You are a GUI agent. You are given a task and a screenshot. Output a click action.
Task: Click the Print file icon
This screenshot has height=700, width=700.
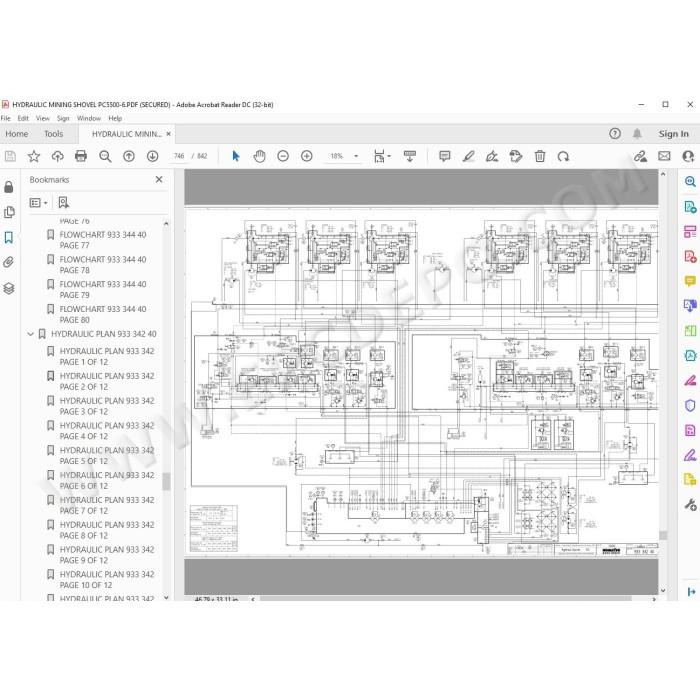[81, 156]
